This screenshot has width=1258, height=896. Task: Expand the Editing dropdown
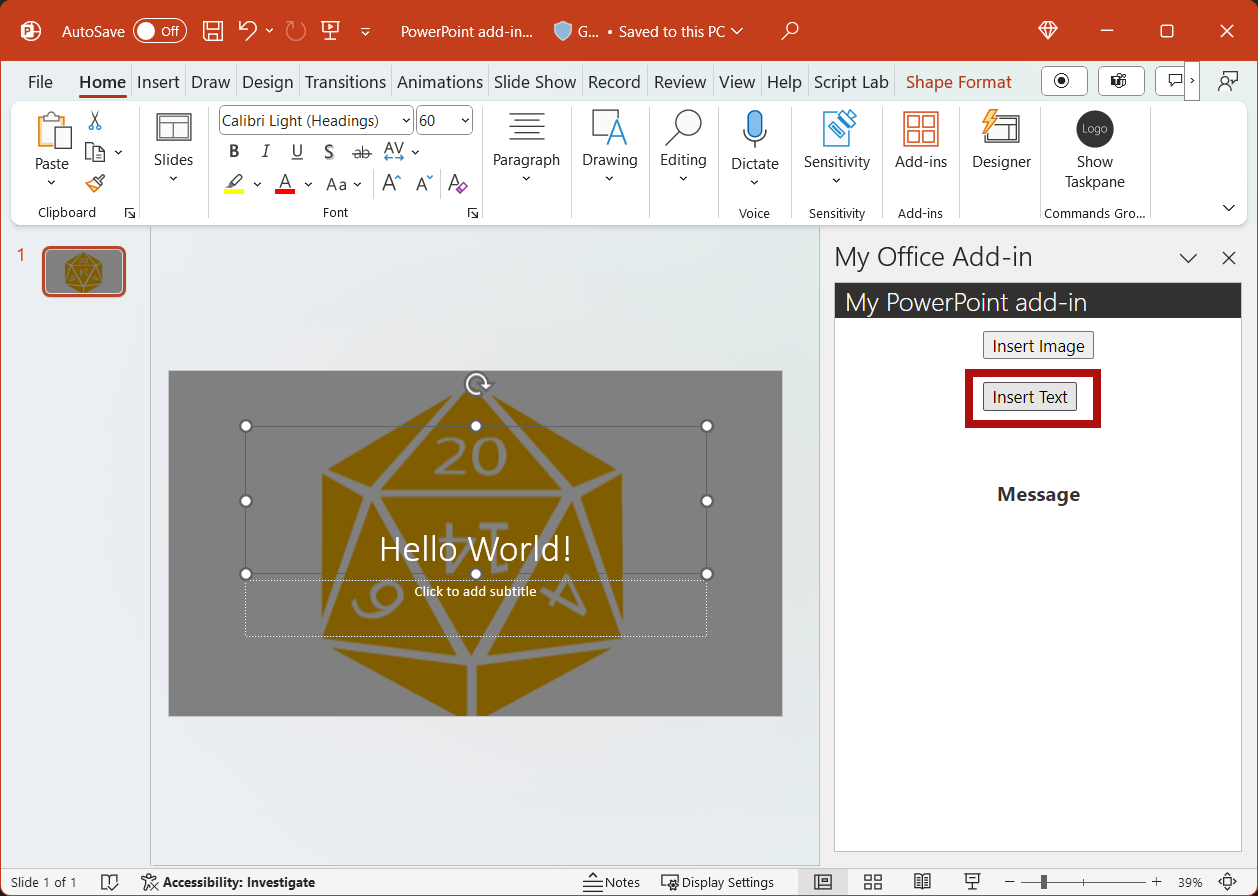(x=683, y=179)
